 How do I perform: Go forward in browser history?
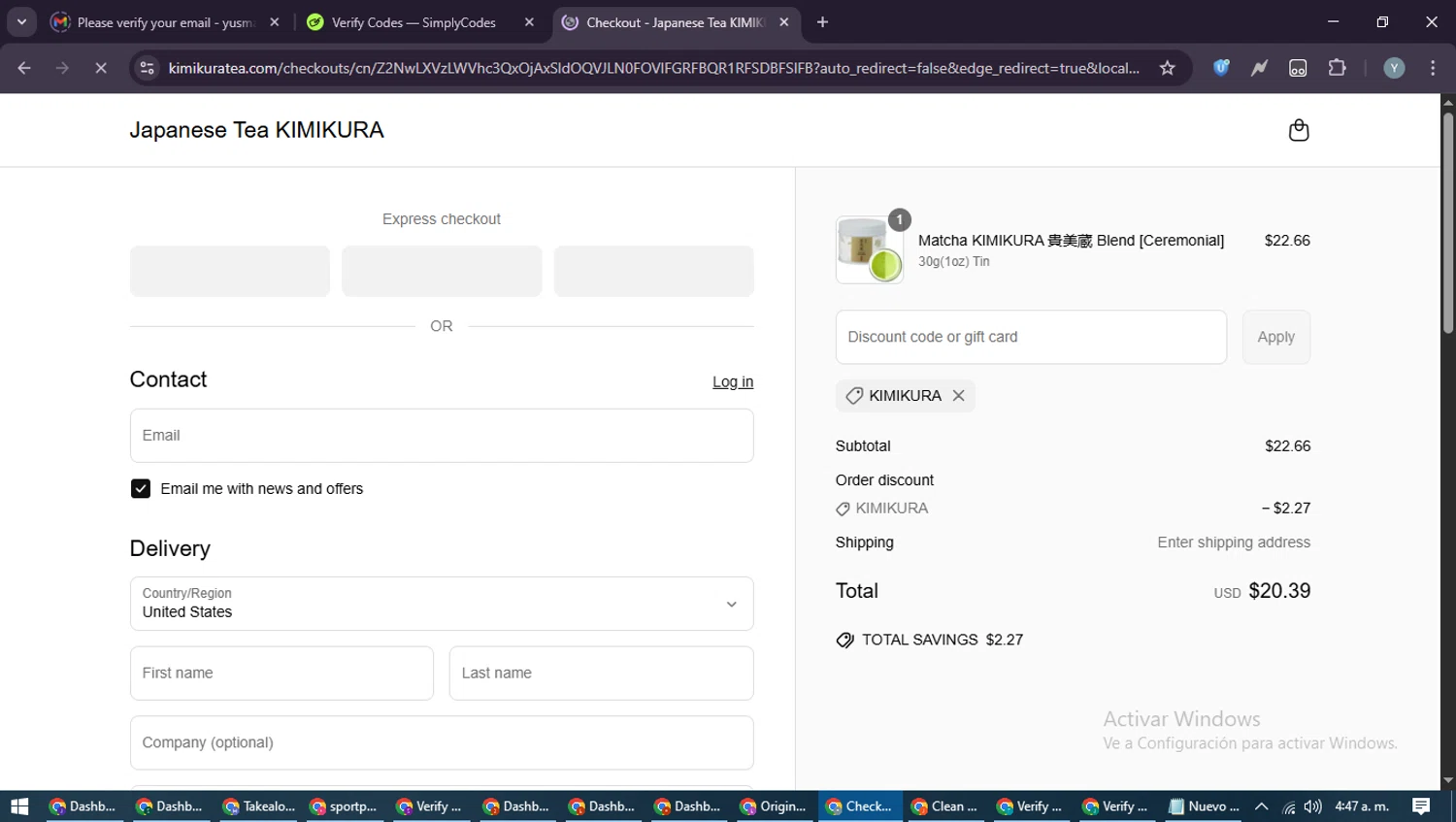click(62, 68)
